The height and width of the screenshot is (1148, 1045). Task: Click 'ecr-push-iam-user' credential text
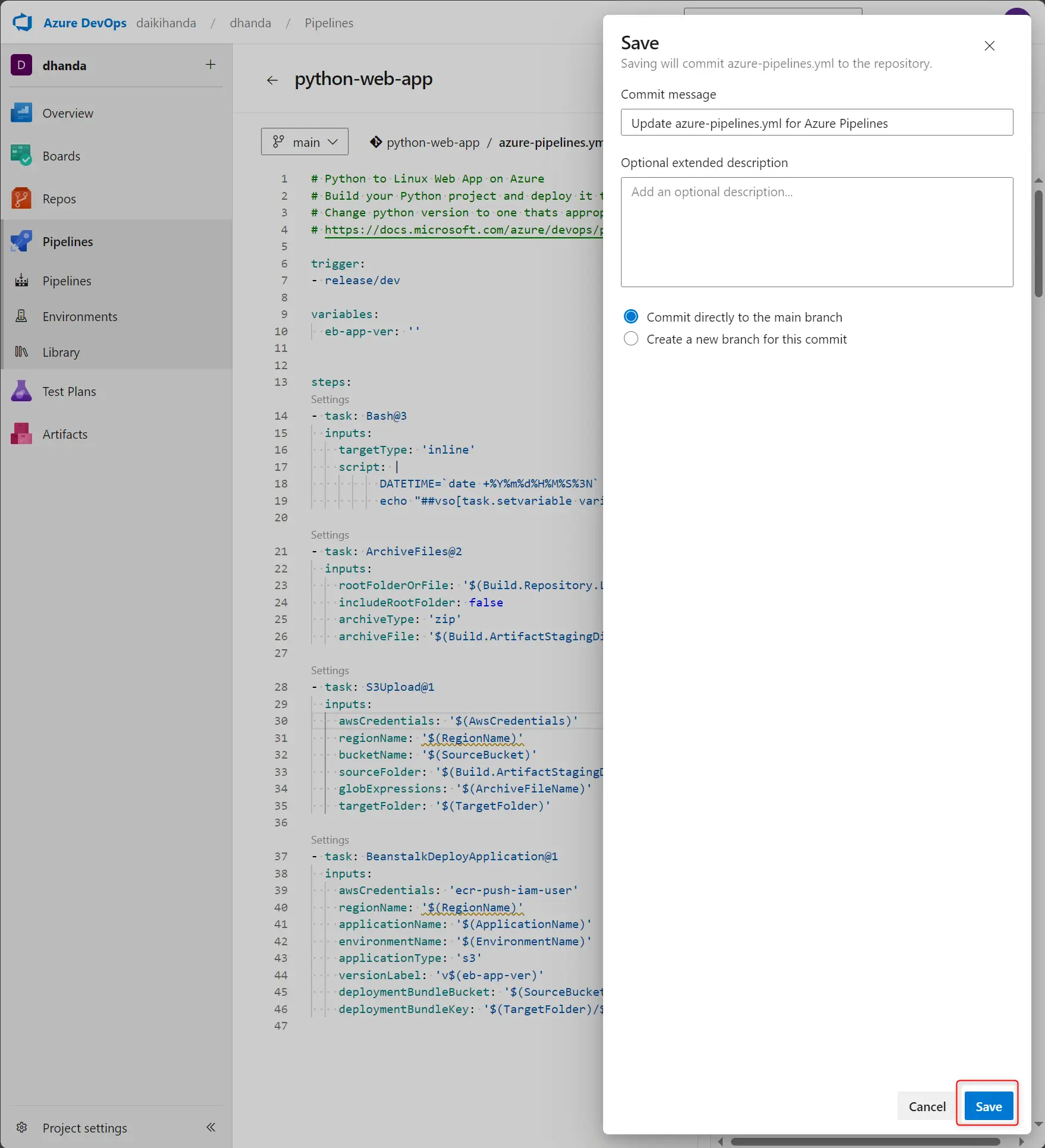[513, 890]
